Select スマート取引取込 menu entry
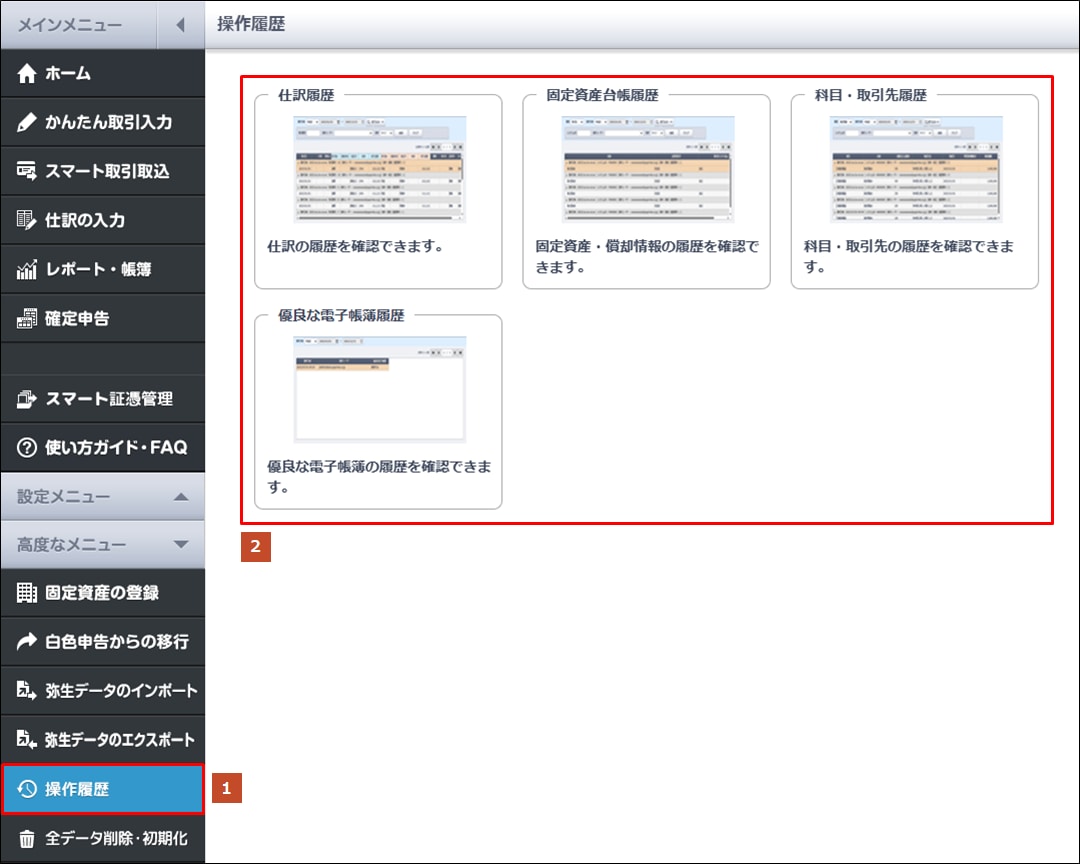Image resolution: width=1080 pixels, height=864 pixels. click(103, 172)
